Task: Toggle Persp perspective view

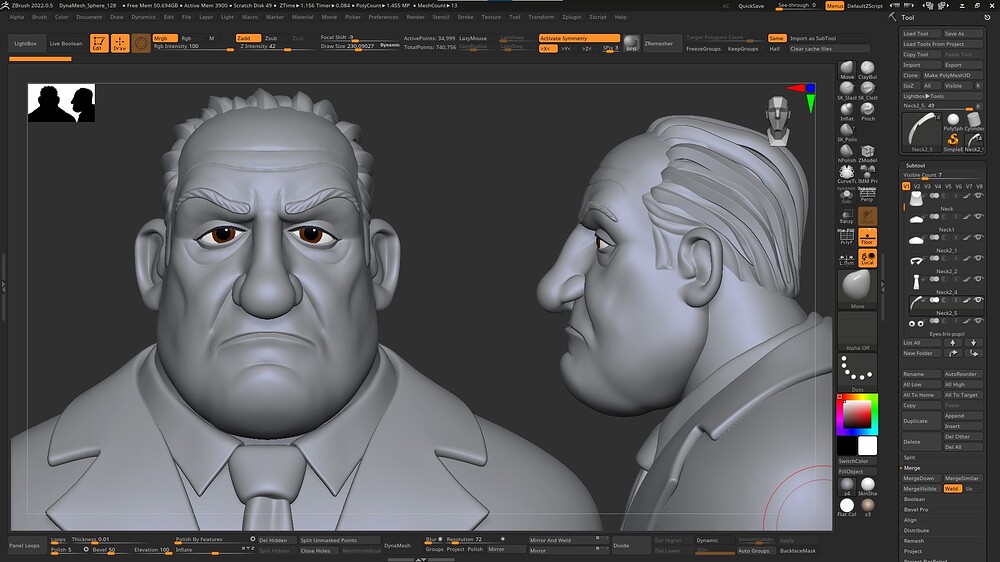Action: click(867, 195)
